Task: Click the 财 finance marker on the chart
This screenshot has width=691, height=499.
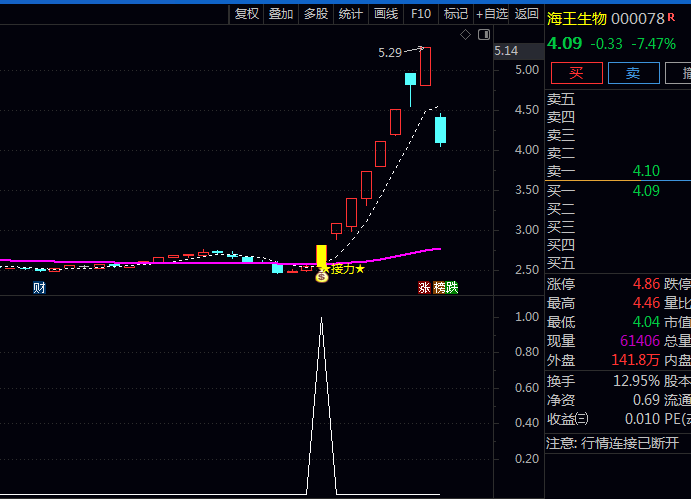Action: click(x=39, y=288)
